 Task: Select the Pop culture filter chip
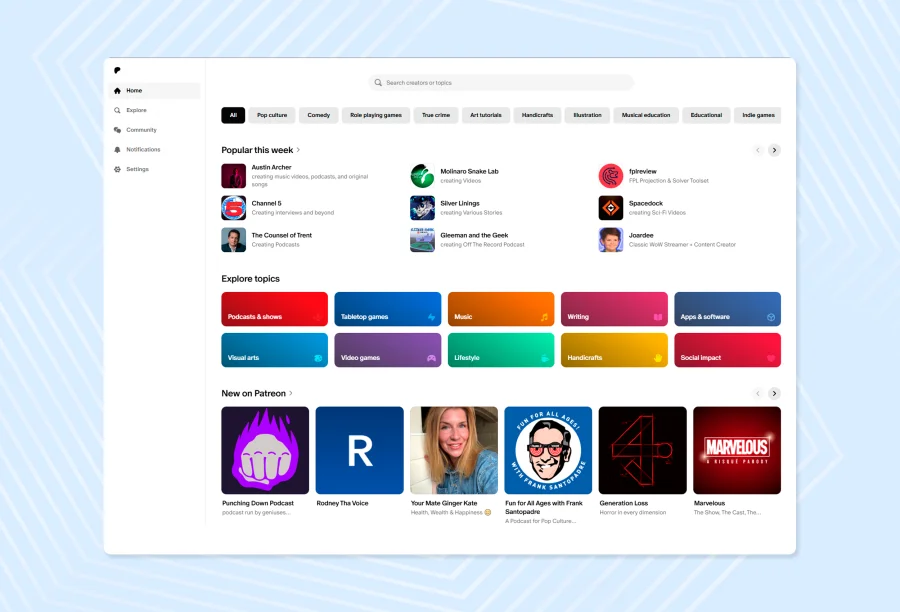[272, 115]
